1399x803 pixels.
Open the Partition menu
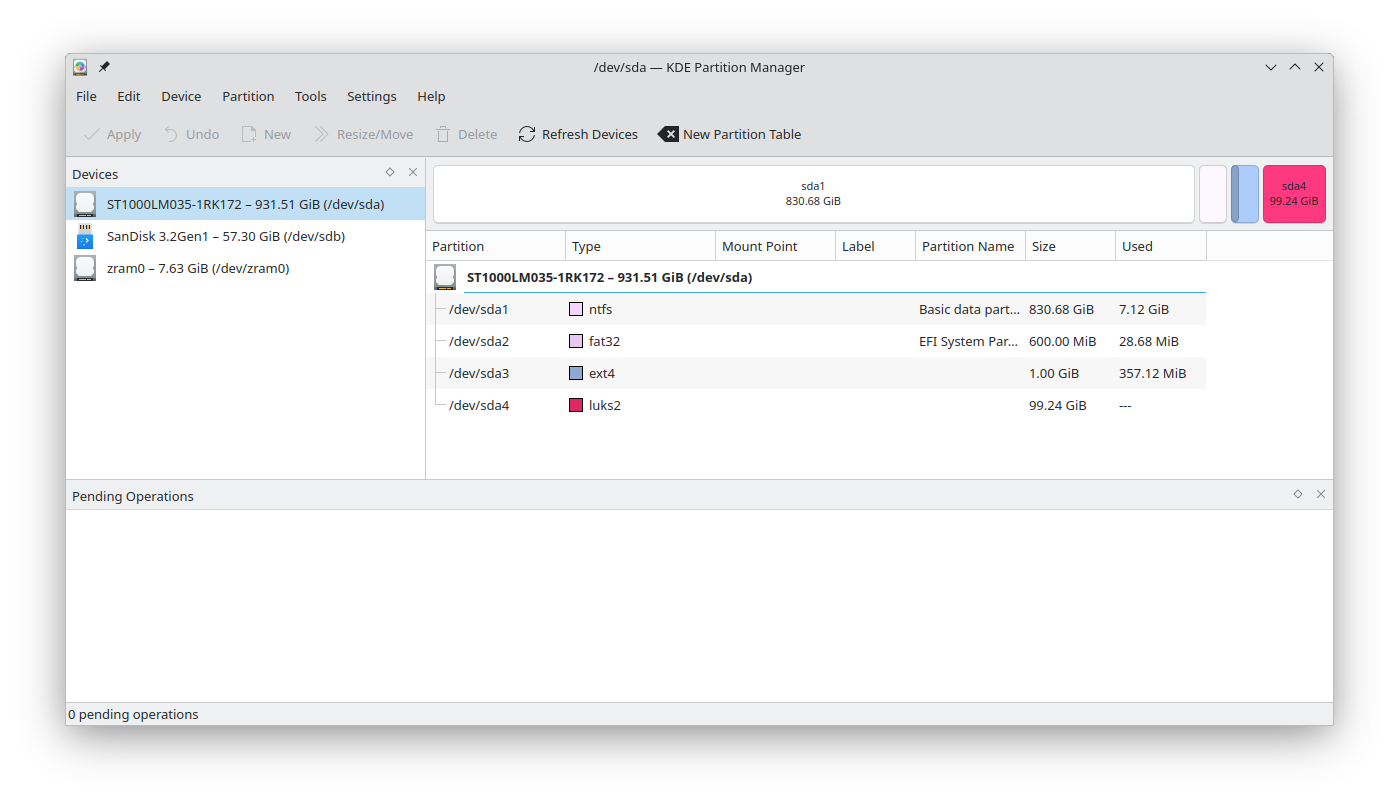[248, 96]
